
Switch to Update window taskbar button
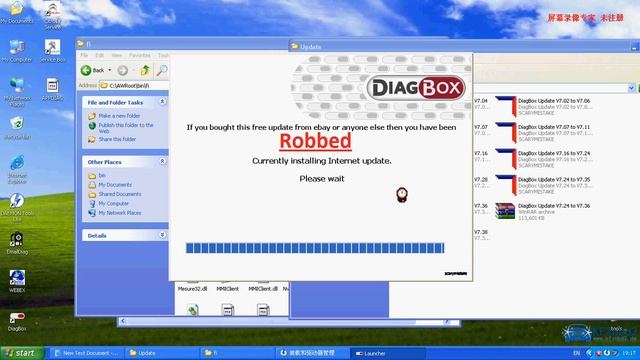click(x=161, y=353)
